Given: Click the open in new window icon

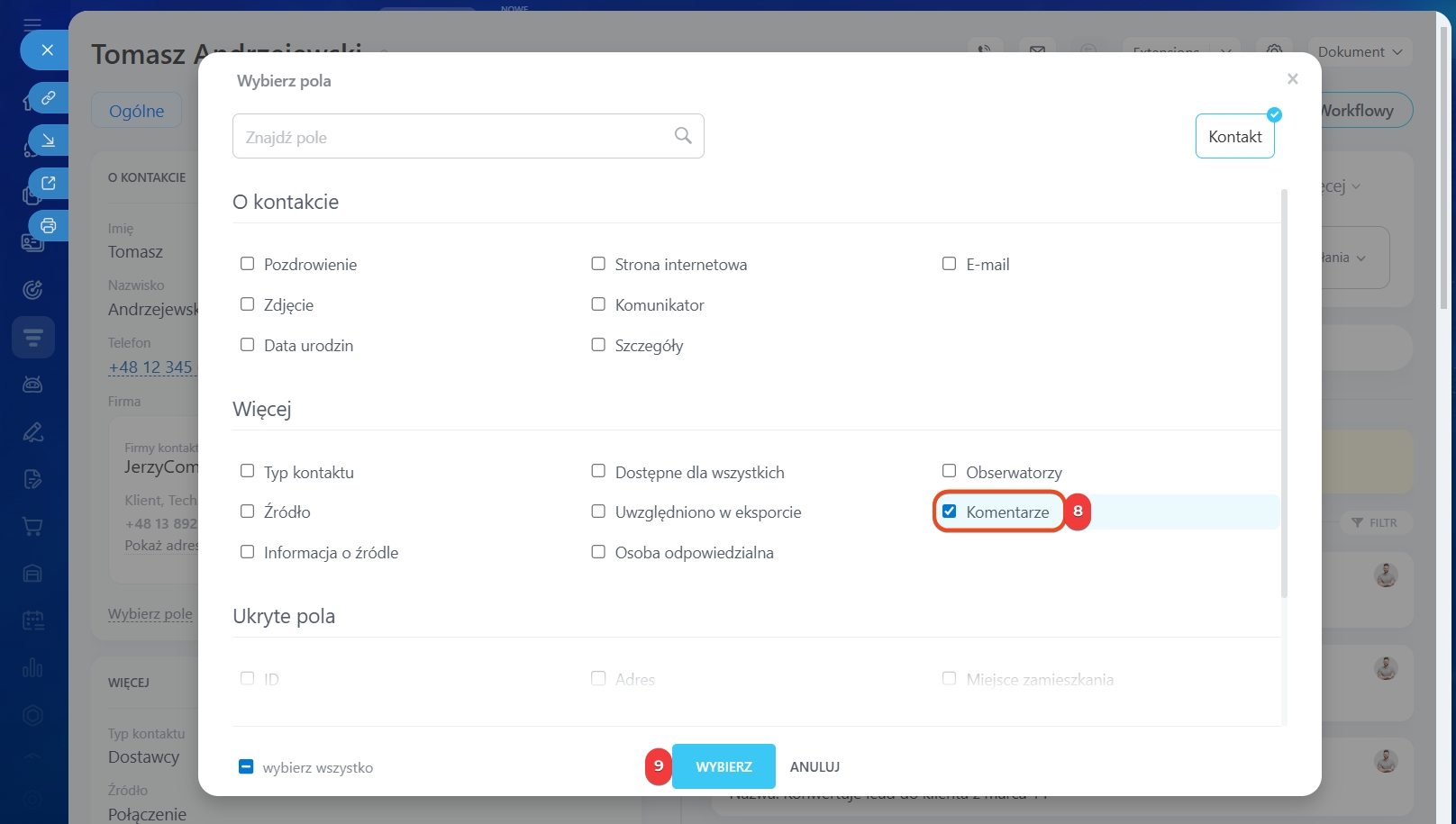Looking at the screenshot, I should 49,183.
